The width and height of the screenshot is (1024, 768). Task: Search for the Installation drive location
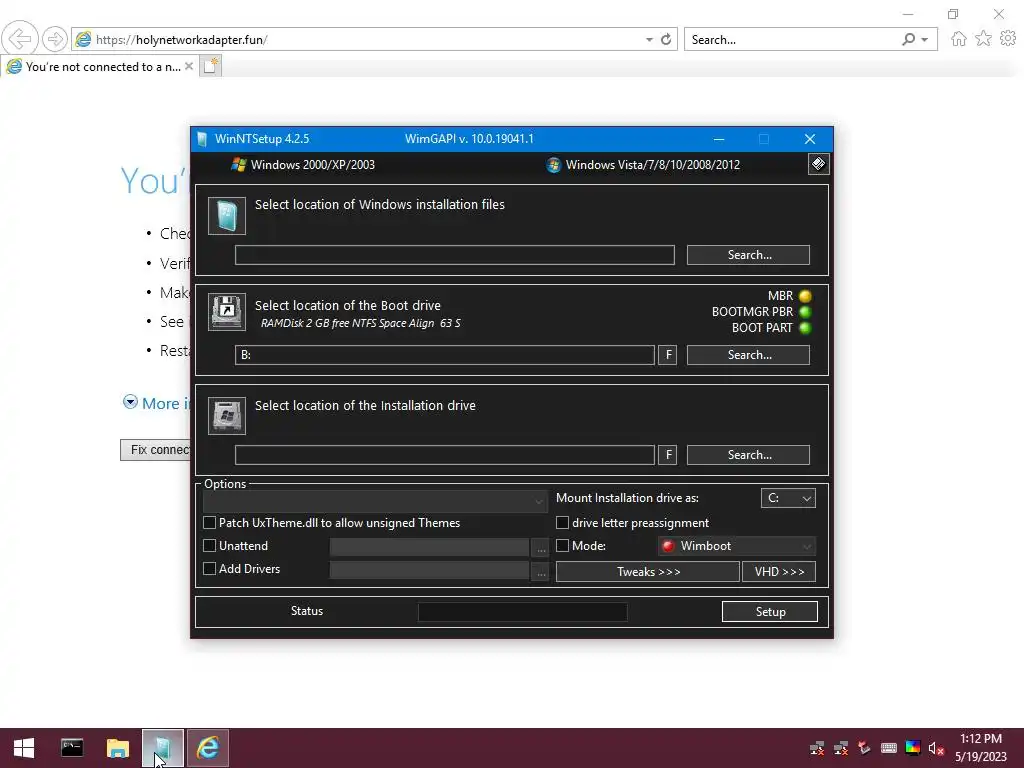748,455
